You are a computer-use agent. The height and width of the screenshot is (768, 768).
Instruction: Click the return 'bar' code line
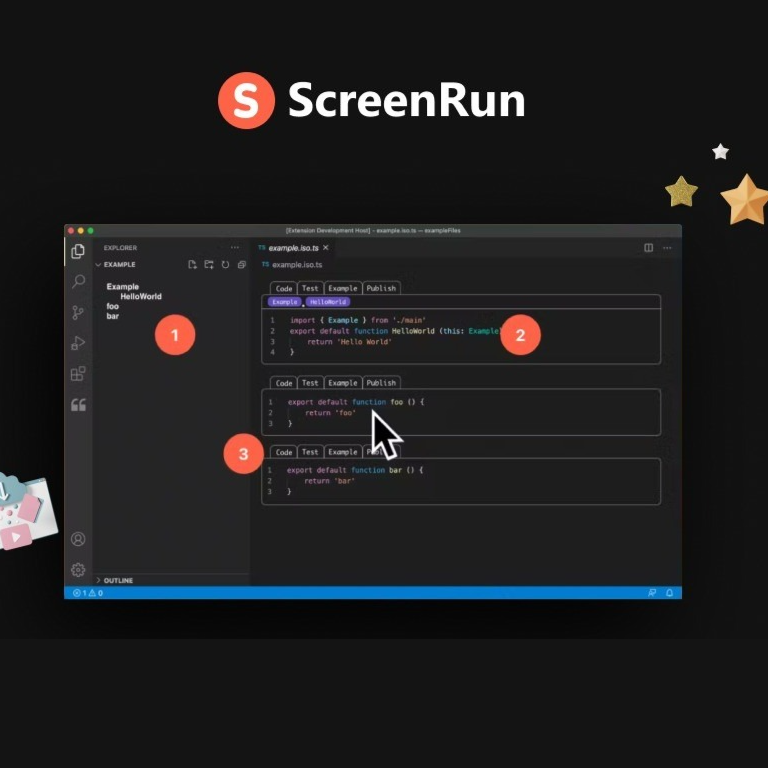[330, 481]
